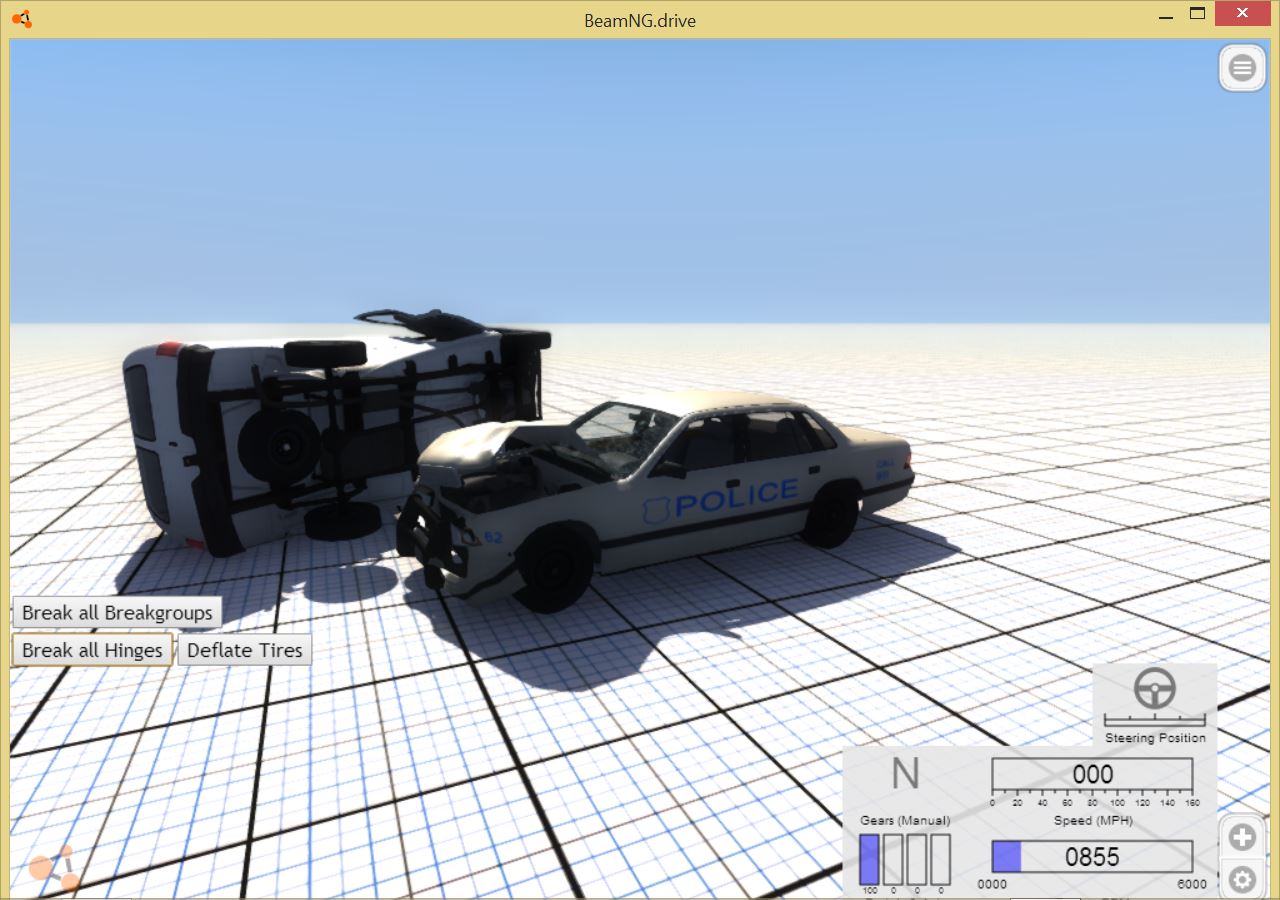The image size is (1280, 900).
Task: Click the POLICE text on the car
Action: (x=736, y=497)
